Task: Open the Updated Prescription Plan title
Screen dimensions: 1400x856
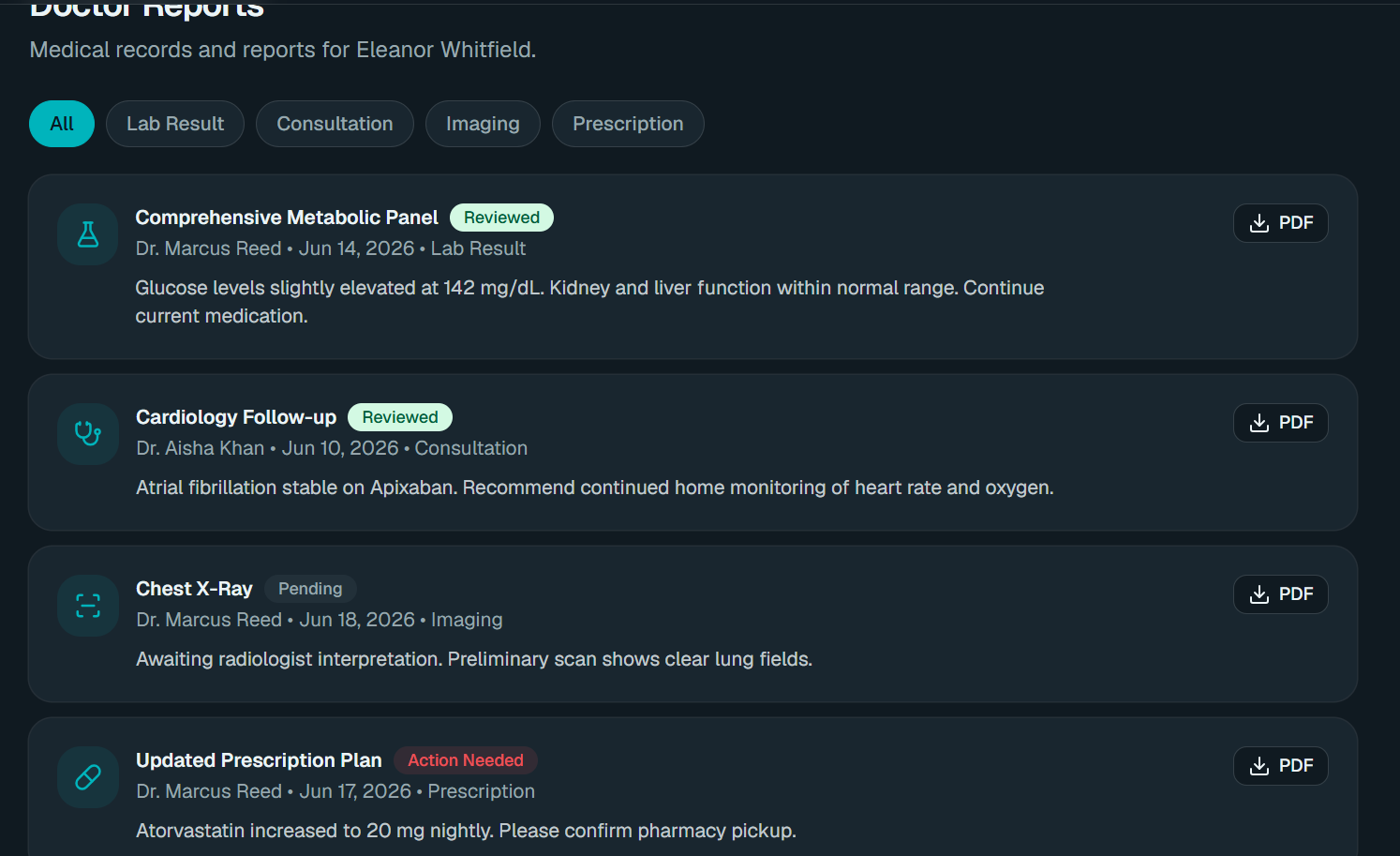Action: (x=259, y=760)
